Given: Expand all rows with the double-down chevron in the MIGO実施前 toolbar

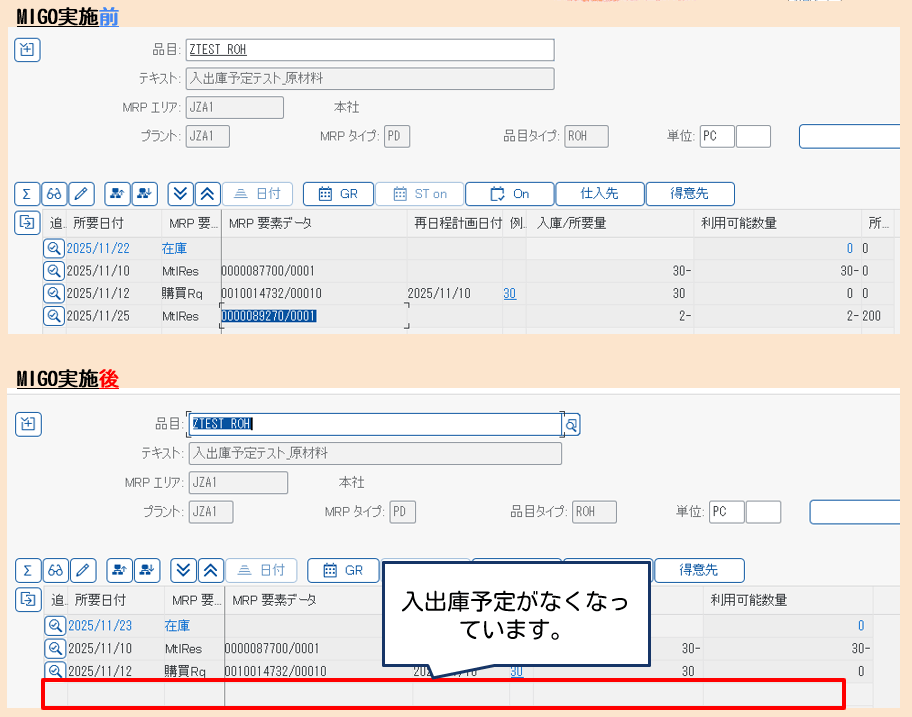Looking at the screenshot, I should [179, 194].
